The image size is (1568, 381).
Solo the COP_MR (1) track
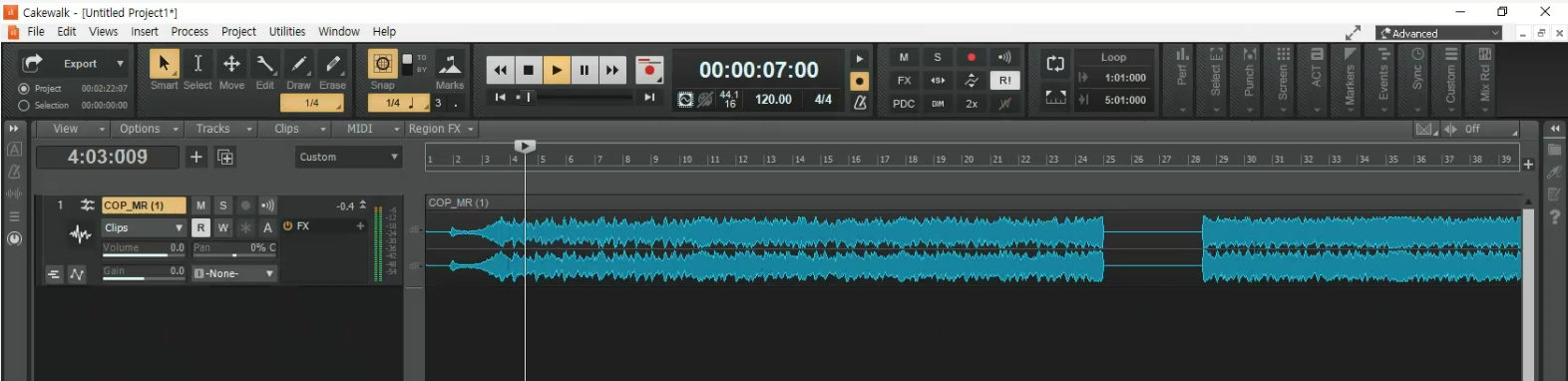(x=223, y=205)
